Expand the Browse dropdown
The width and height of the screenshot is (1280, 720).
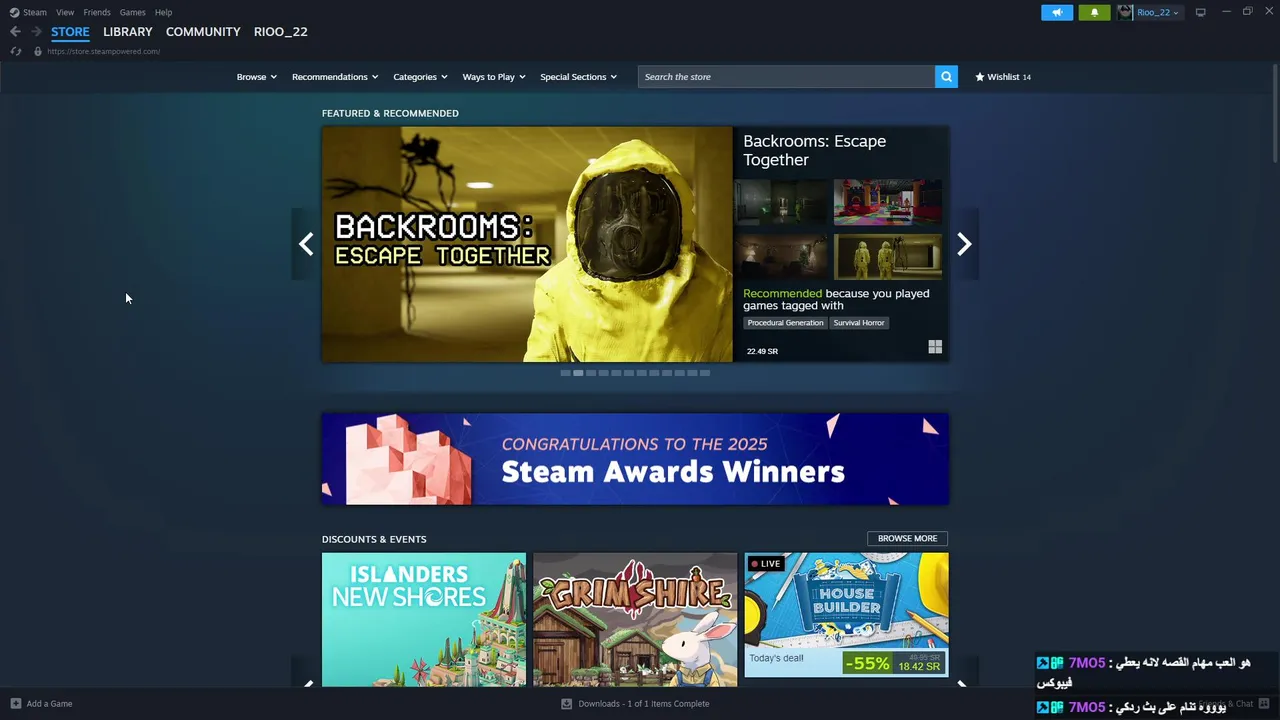pyautogui.click(x=257, y=77)
